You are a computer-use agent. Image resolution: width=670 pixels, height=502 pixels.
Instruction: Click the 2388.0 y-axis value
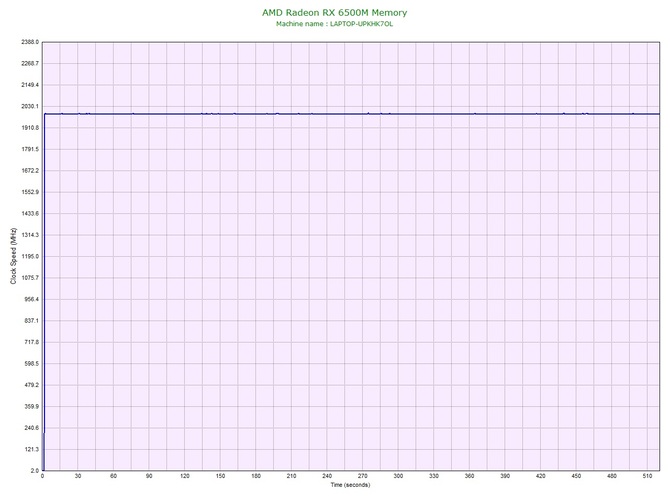pyautogui.click(x=30, y=42)
